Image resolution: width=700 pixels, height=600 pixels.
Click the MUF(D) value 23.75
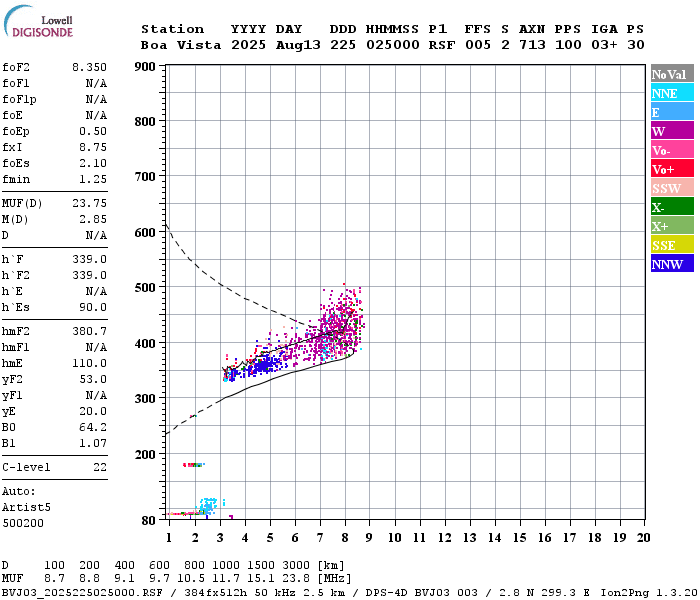pyautogui.click(x=89, y=203)
